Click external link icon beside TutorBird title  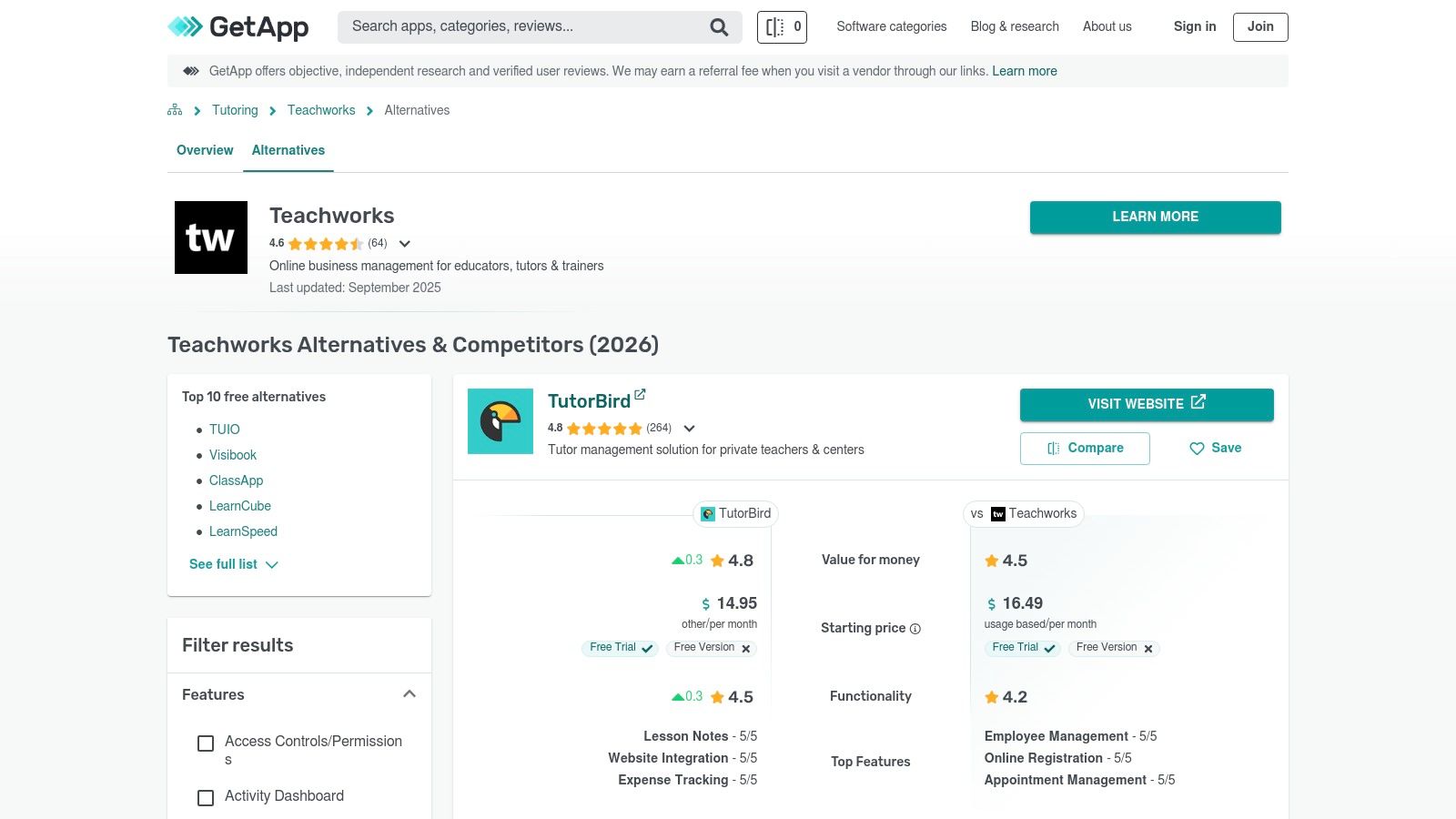pyautogui.click(x=640, y=395)
